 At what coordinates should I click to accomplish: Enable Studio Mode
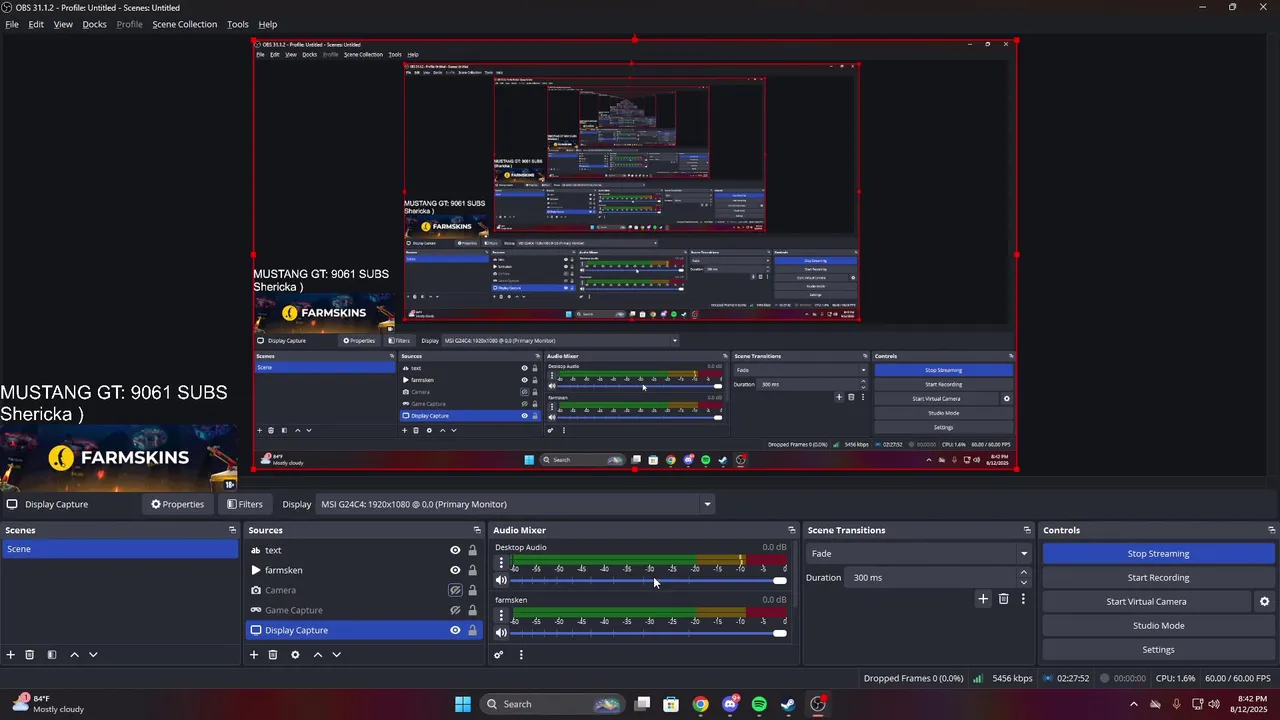[x=1158, y=626]
